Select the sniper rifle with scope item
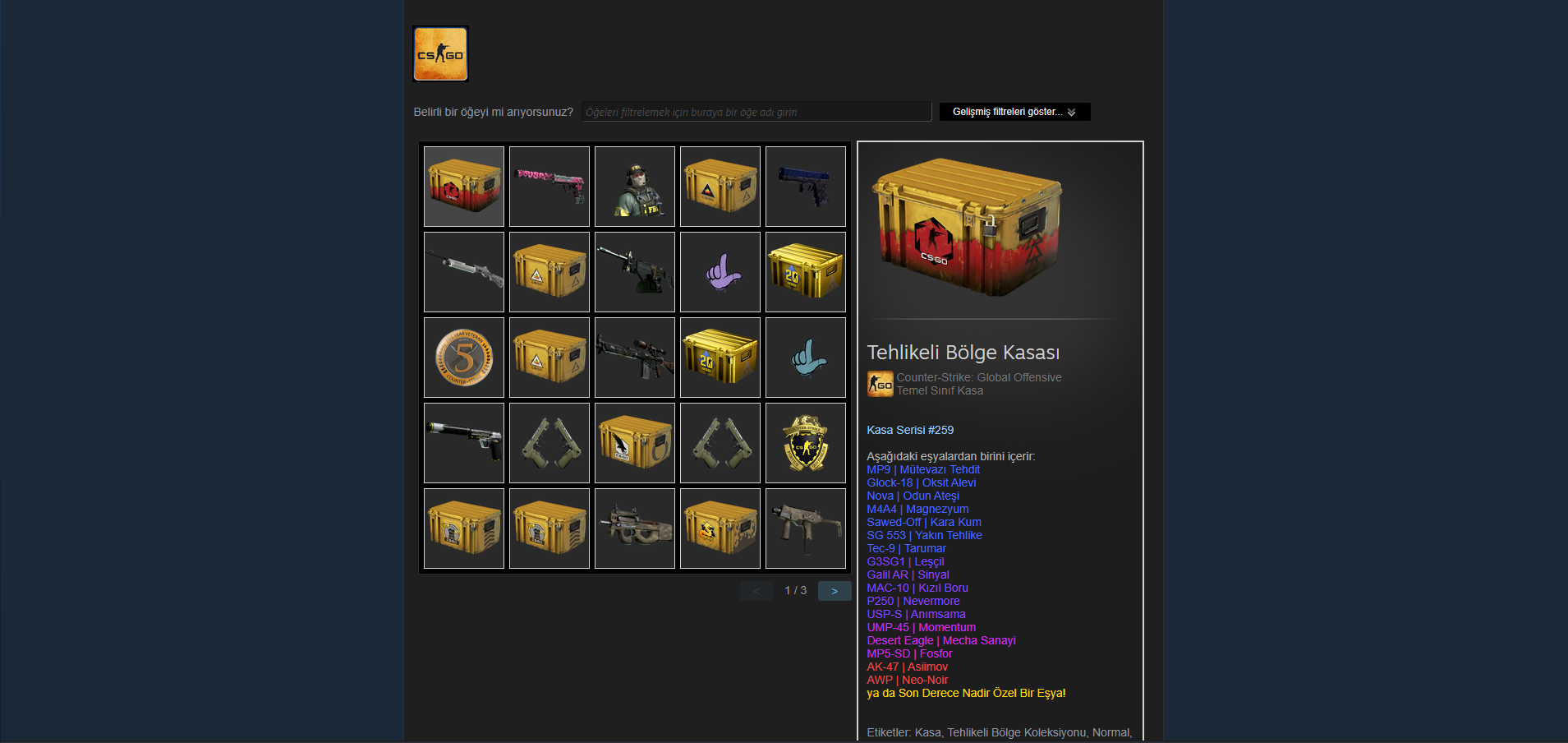 click(x=635, y=358)
